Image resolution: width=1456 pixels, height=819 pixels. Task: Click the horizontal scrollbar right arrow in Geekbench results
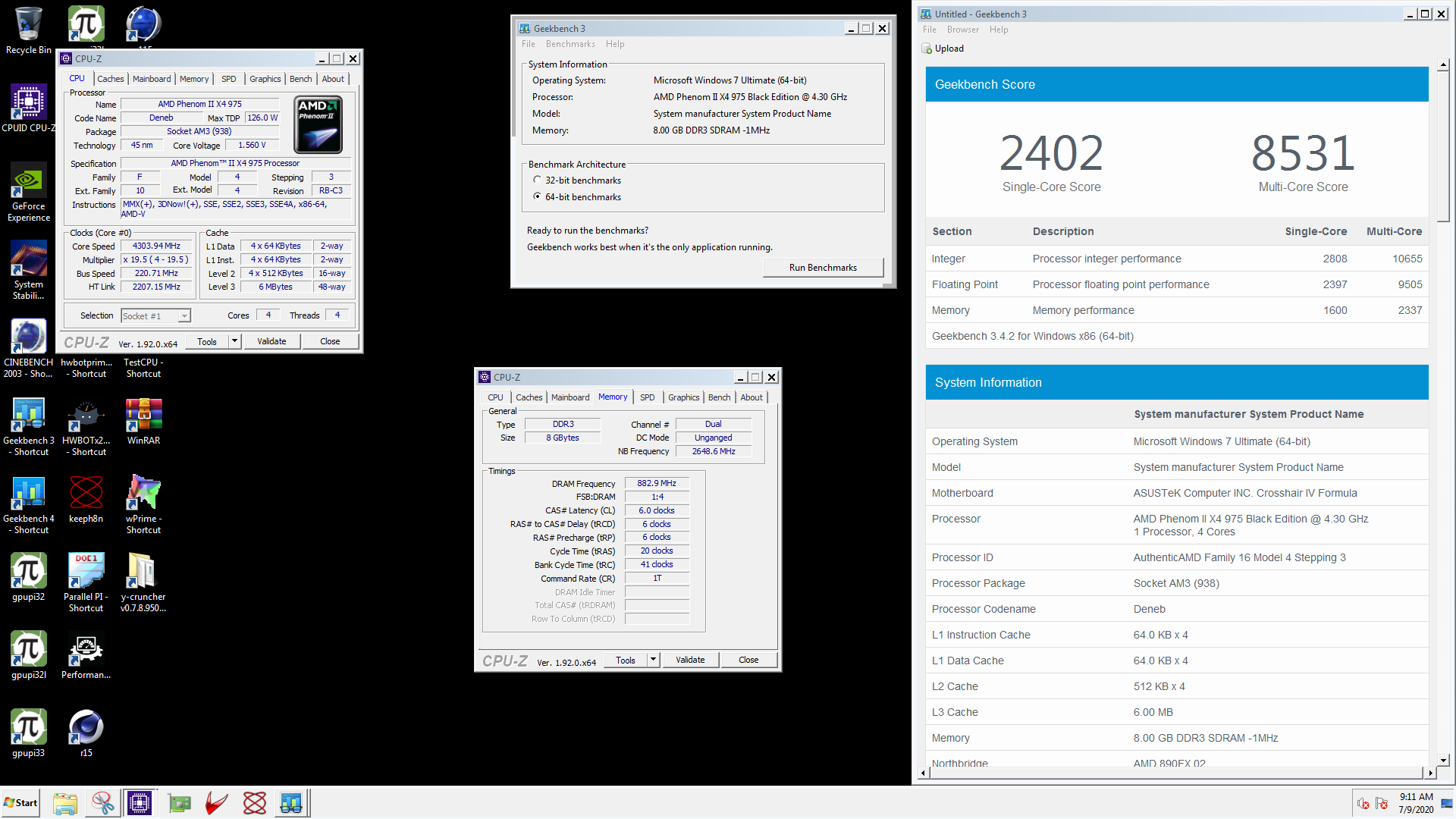[1430, 773]
